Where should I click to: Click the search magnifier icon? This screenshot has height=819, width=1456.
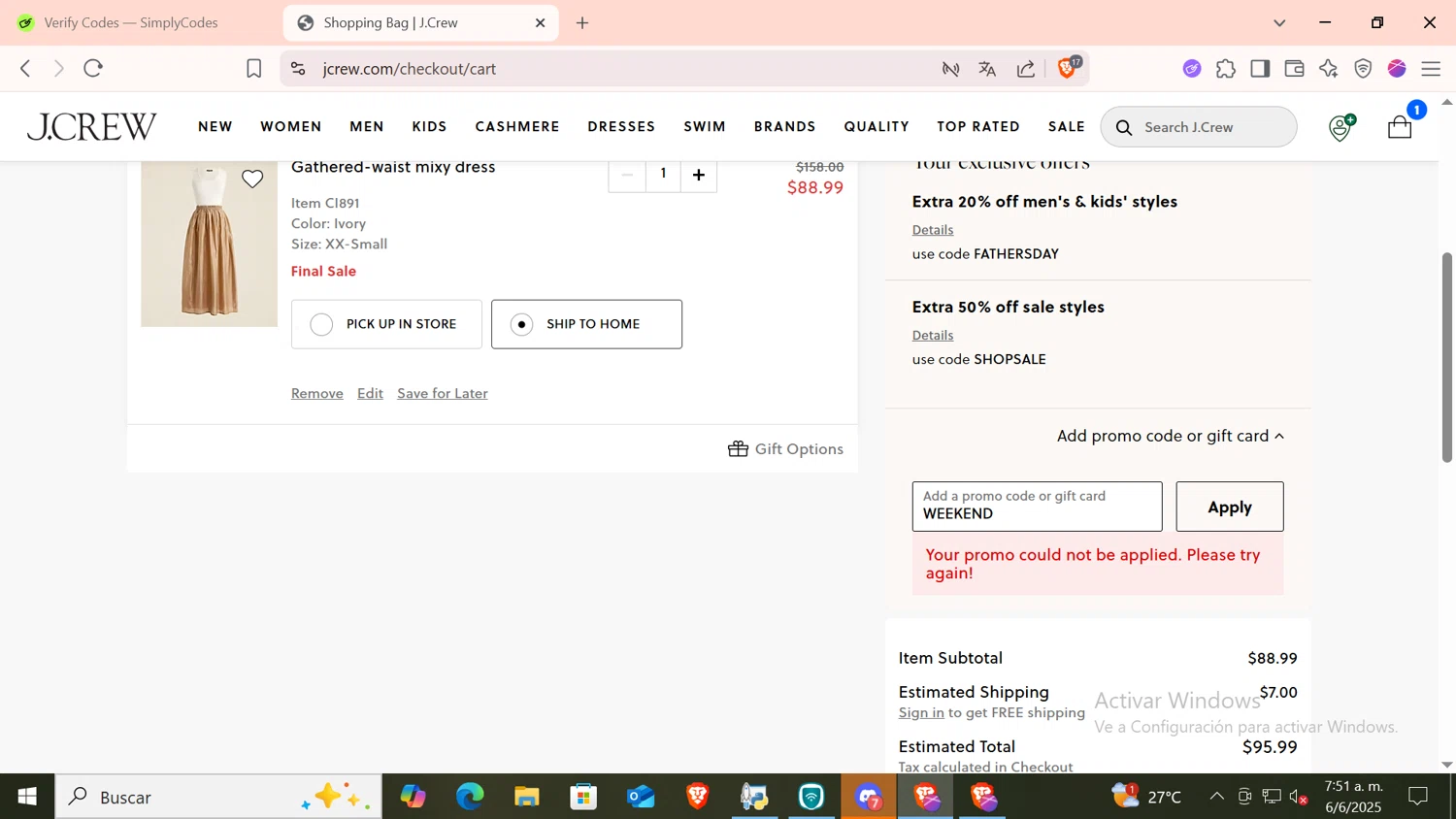(x=1124, y=127)
